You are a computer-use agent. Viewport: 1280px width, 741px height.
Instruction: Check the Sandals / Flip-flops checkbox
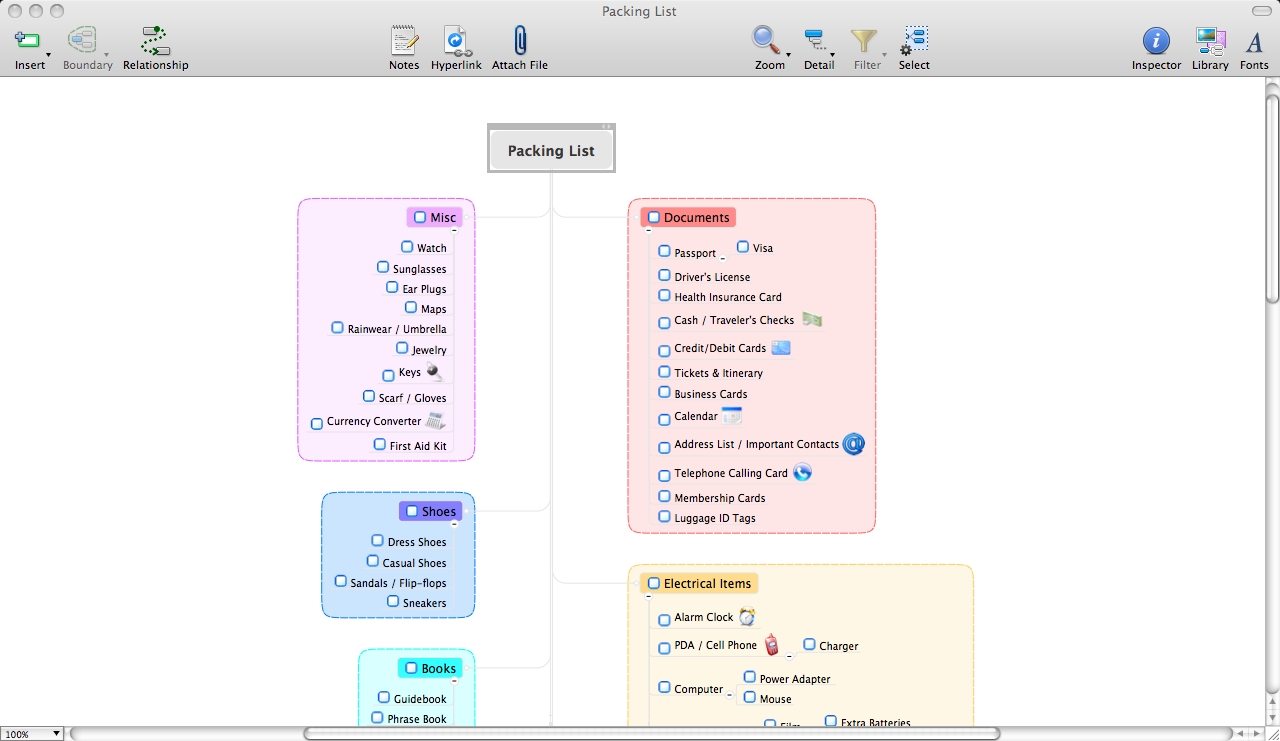[x=341, y=580]
